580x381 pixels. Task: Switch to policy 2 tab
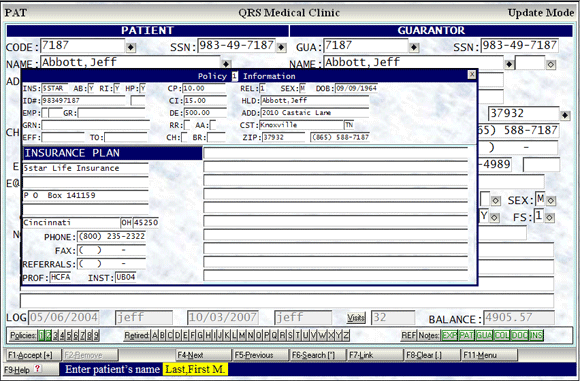(48, 336)
